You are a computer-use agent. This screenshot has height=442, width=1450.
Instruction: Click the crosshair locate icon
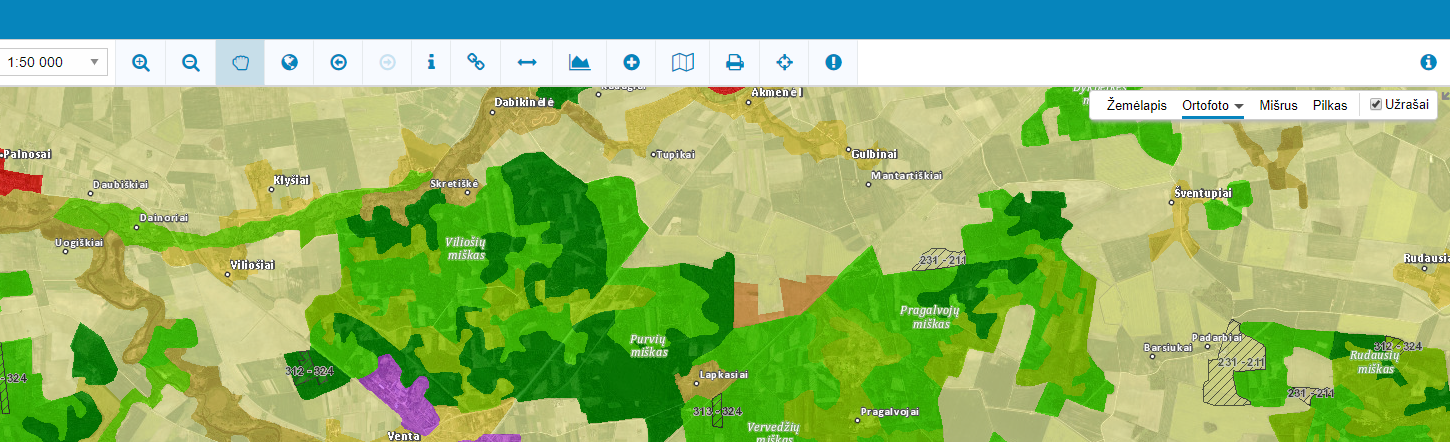coord(784,62)
